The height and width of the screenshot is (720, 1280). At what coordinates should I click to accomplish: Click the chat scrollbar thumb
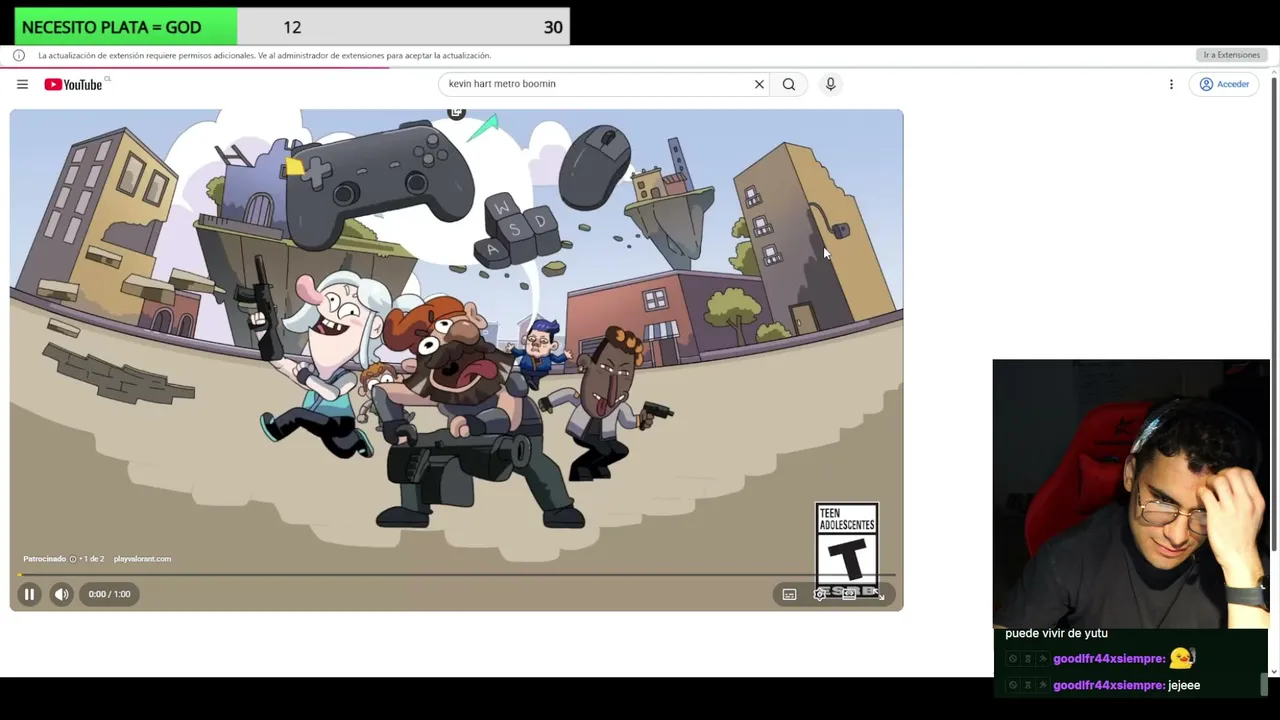point(1264,685)
